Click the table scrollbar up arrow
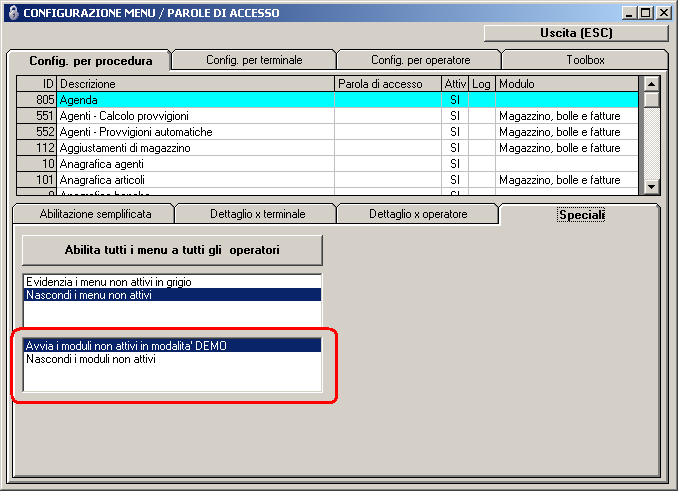The height and width of the screenshot is (491, 678). coord(652,83)
